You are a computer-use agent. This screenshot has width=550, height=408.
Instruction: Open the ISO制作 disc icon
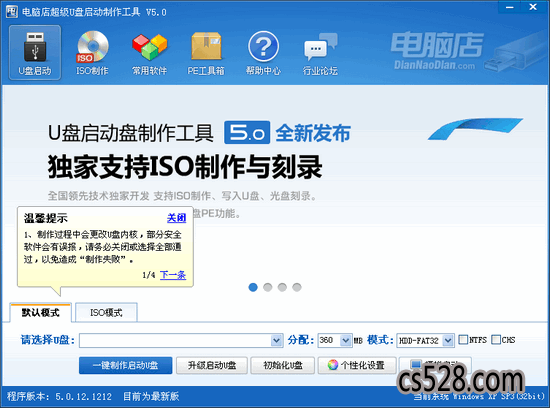92,53
